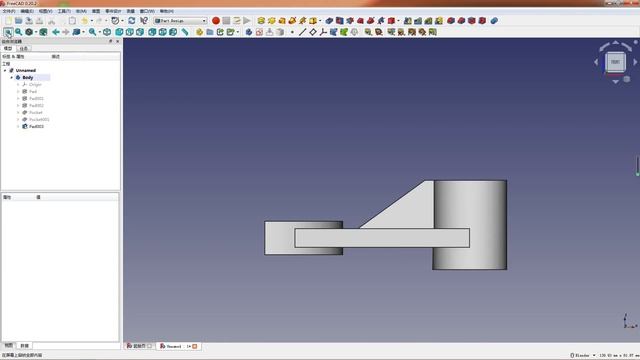This screenshot has height=360, width=640.
Task: Rotate view with navigation cube left arrow
Action: coord(596,62)
